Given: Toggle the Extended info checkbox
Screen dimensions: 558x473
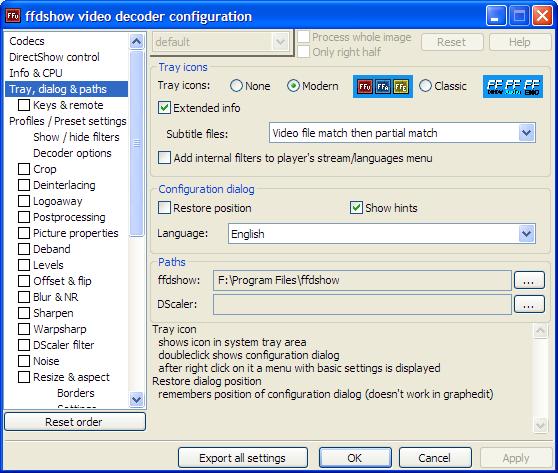Looking at the screenshot, I should (x=164, y=108).
